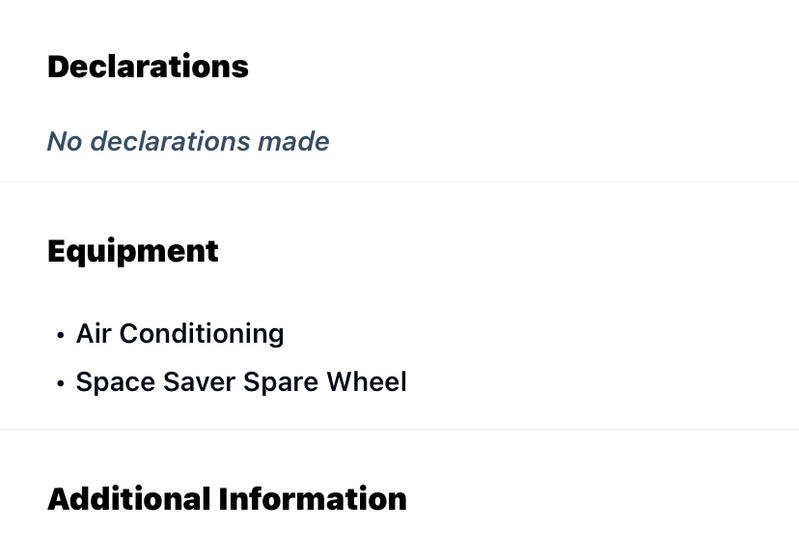
Task: Click the word 'made' in italic text
Action: click(x=294, y=141)
